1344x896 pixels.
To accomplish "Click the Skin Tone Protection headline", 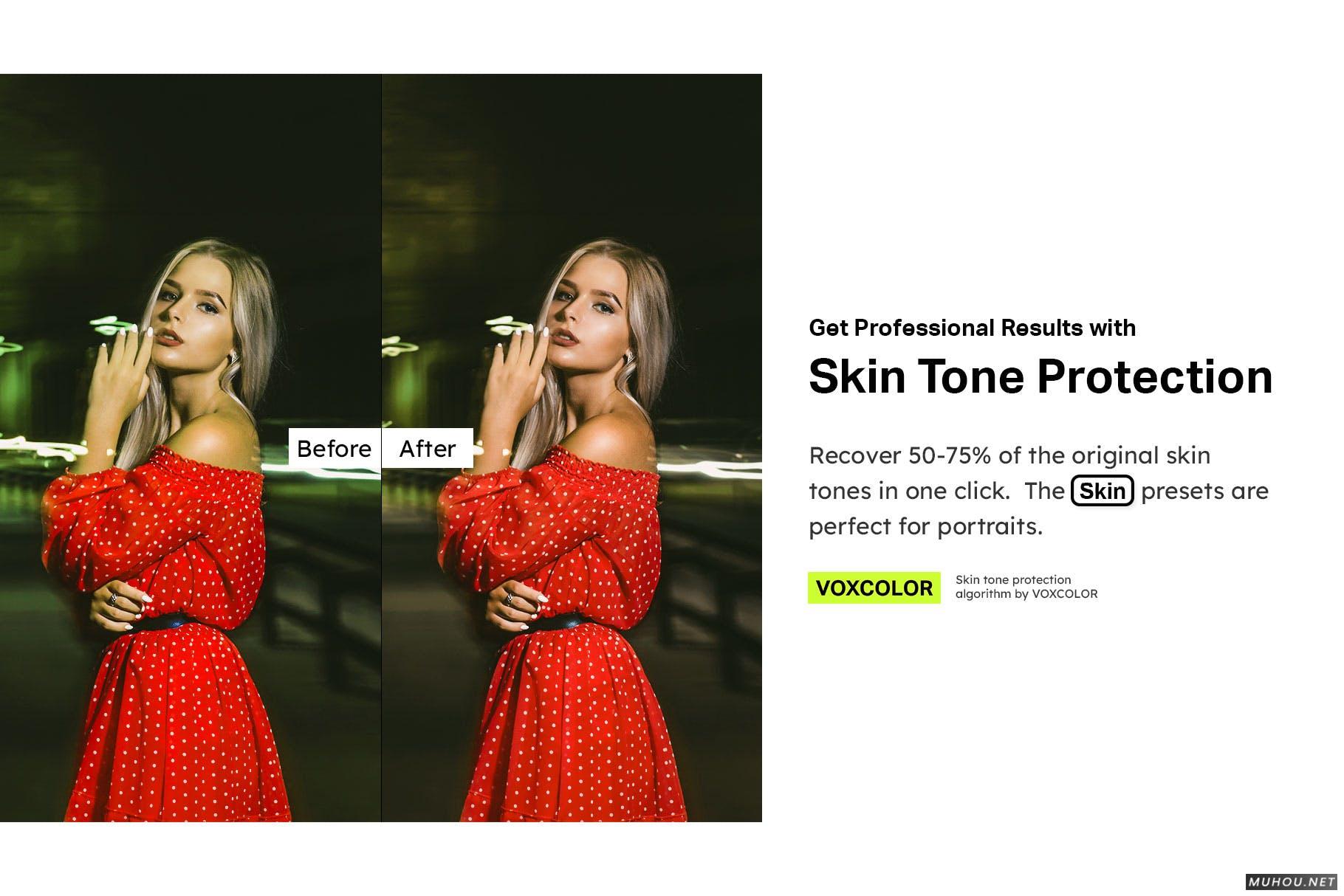I will (1040, 376).
